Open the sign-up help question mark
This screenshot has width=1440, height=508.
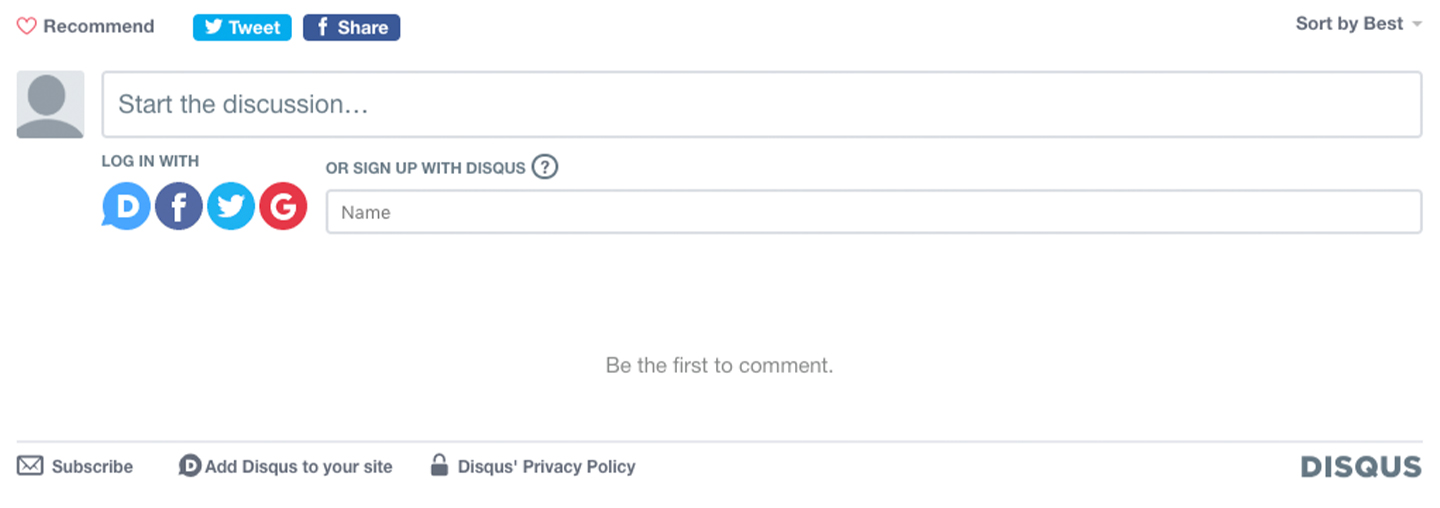click(x=544, y=167)
